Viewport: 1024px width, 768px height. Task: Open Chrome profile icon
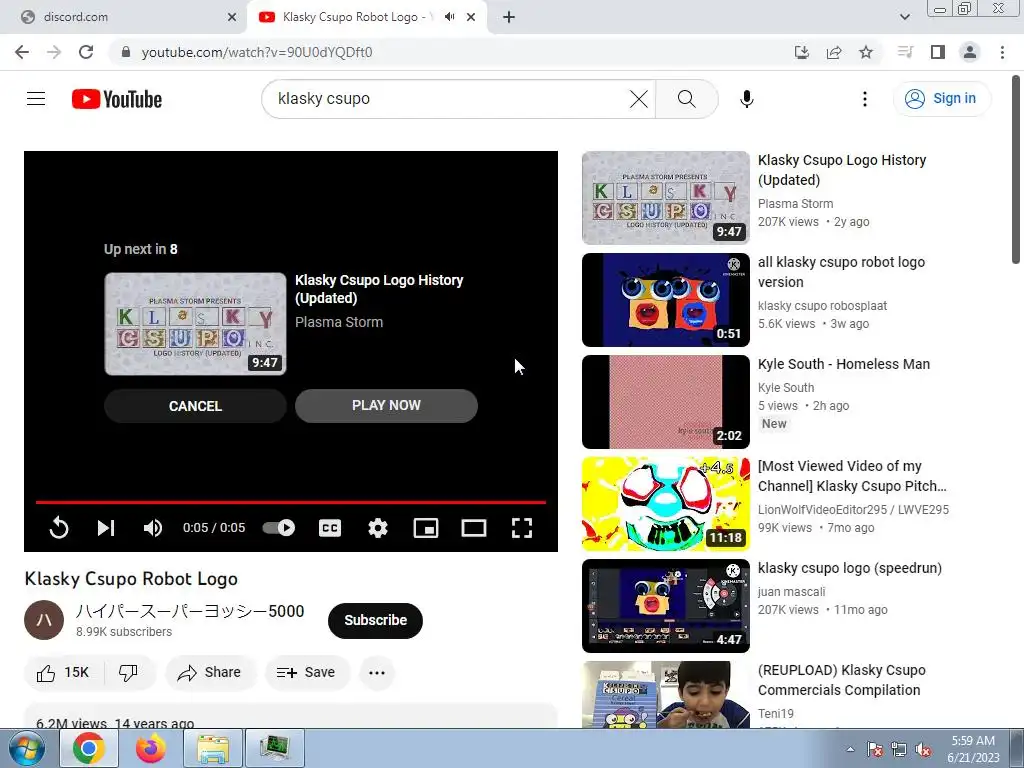point(970,52)
